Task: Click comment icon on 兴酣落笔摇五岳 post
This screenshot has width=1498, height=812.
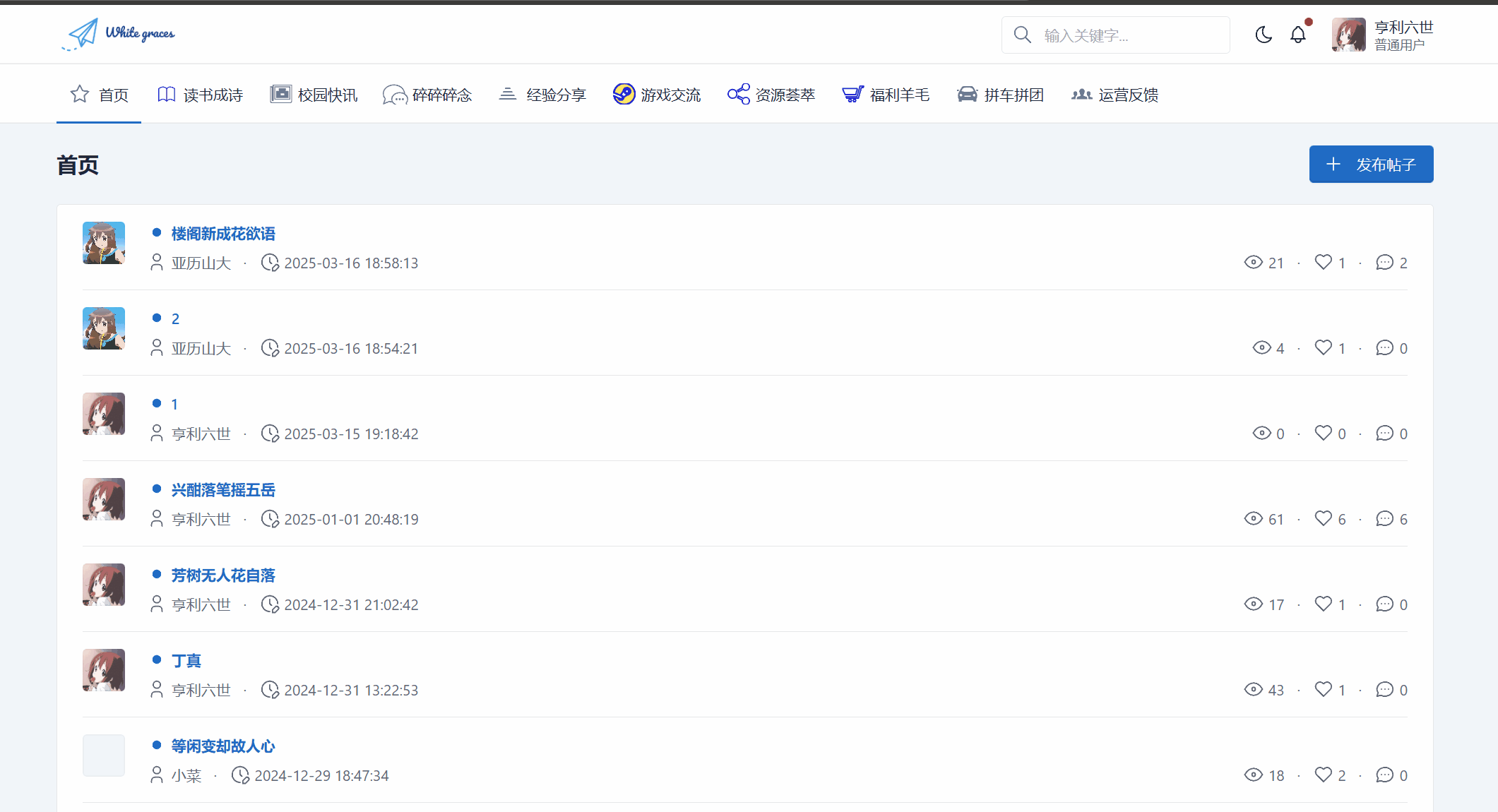Action: coord(1384,519)
